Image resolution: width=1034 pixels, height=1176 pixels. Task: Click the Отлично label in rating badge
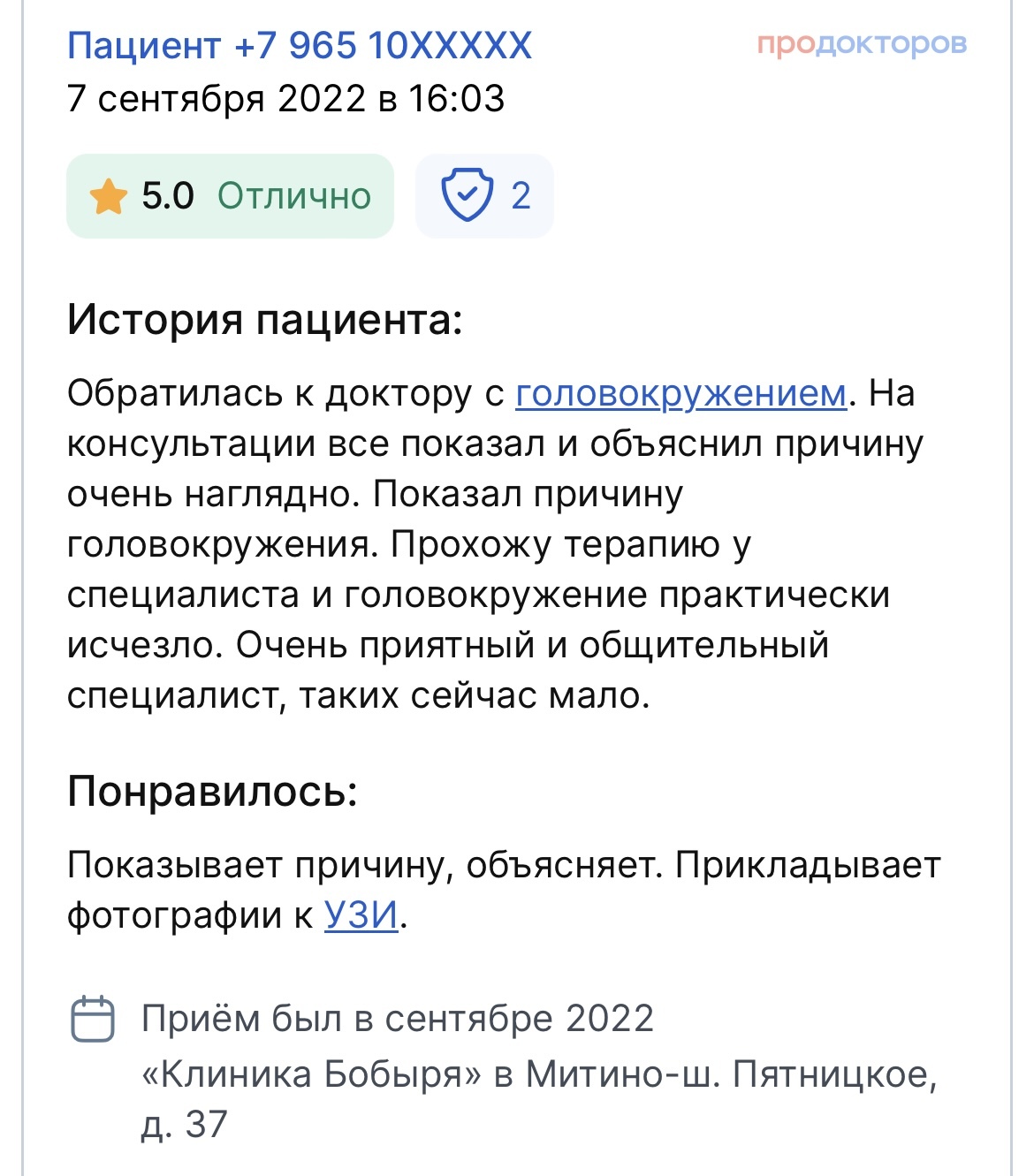tap(294, 196)
